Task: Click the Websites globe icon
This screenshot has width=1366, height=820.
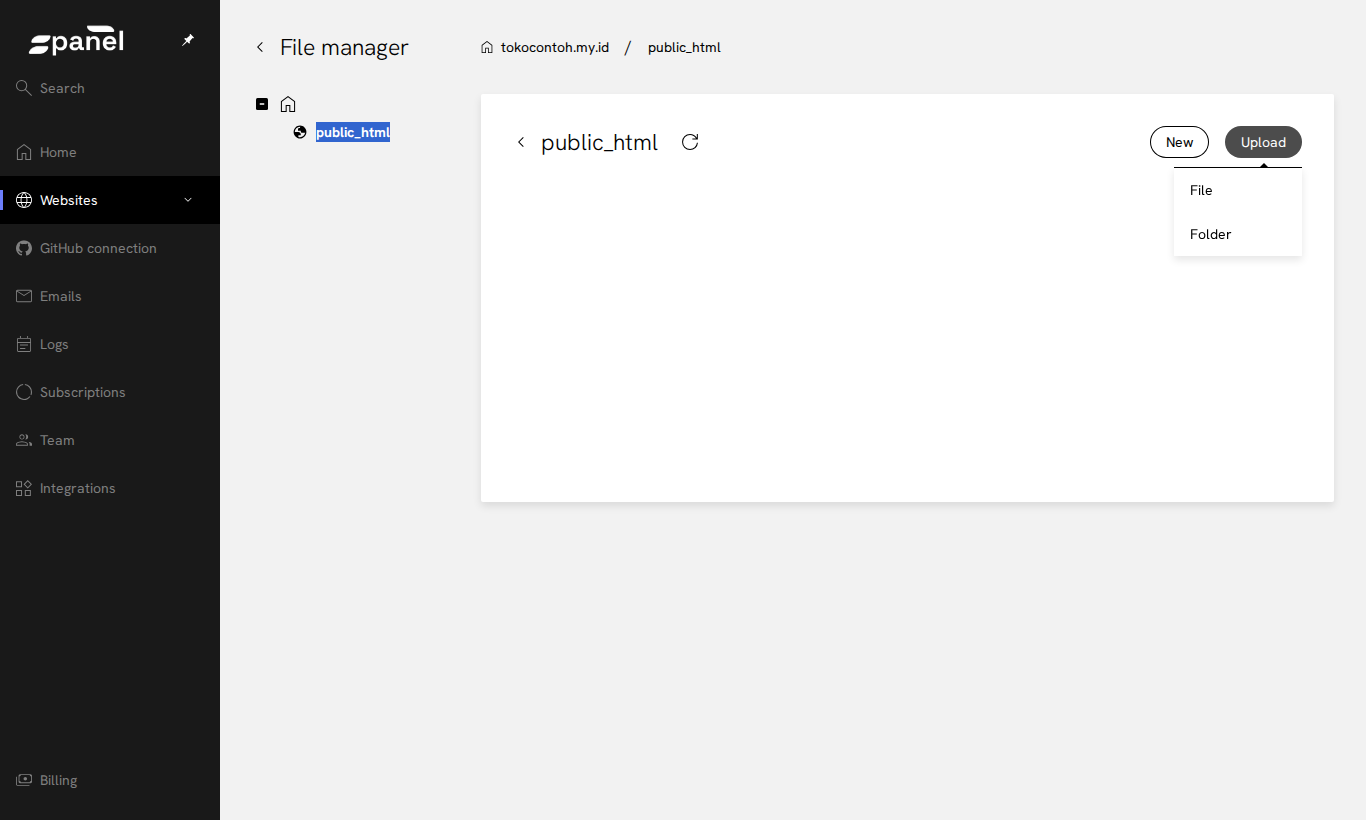Action: tap(24, 200)
